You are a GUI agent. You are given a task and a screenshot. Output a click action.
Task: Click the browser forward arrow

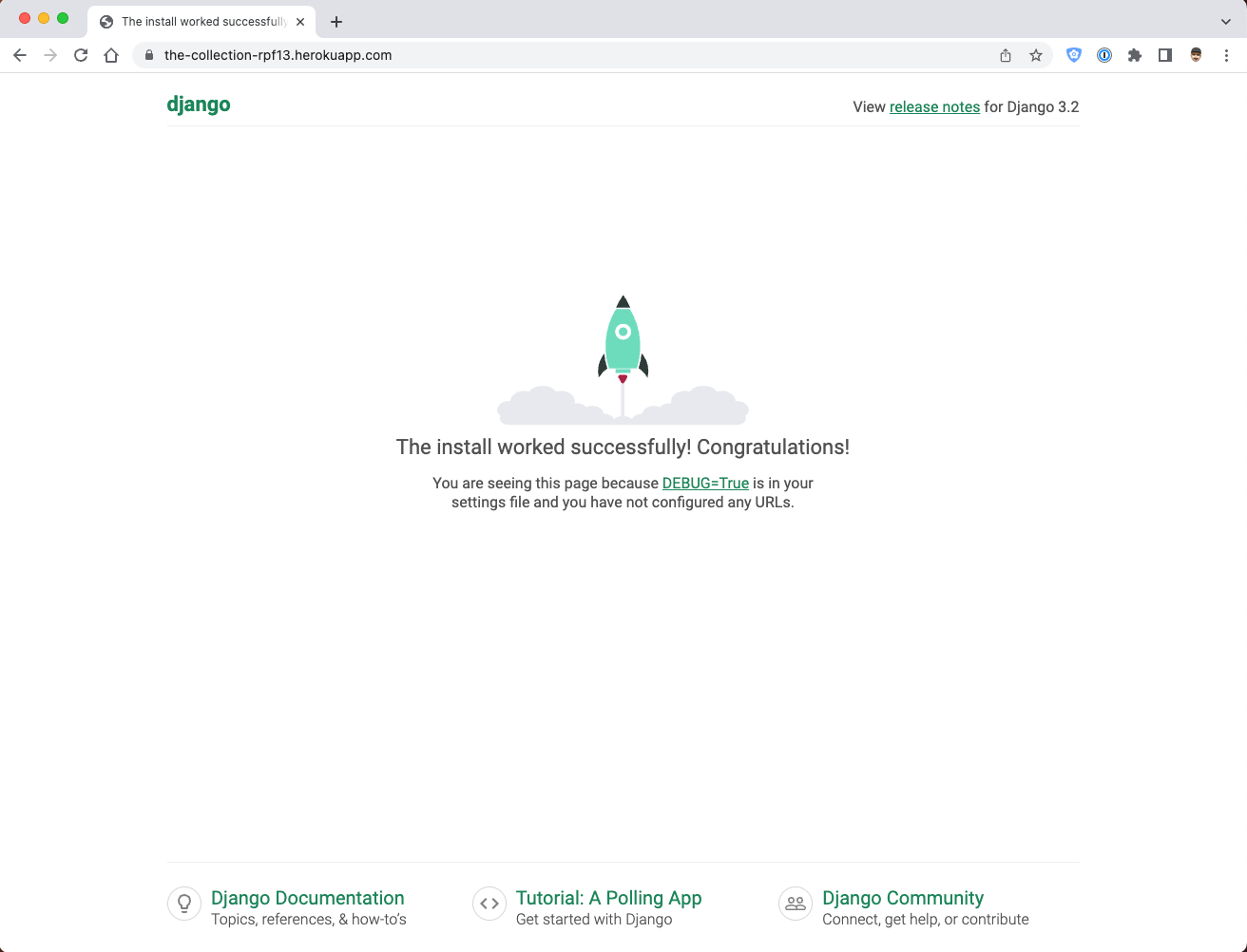pos(50,55)
